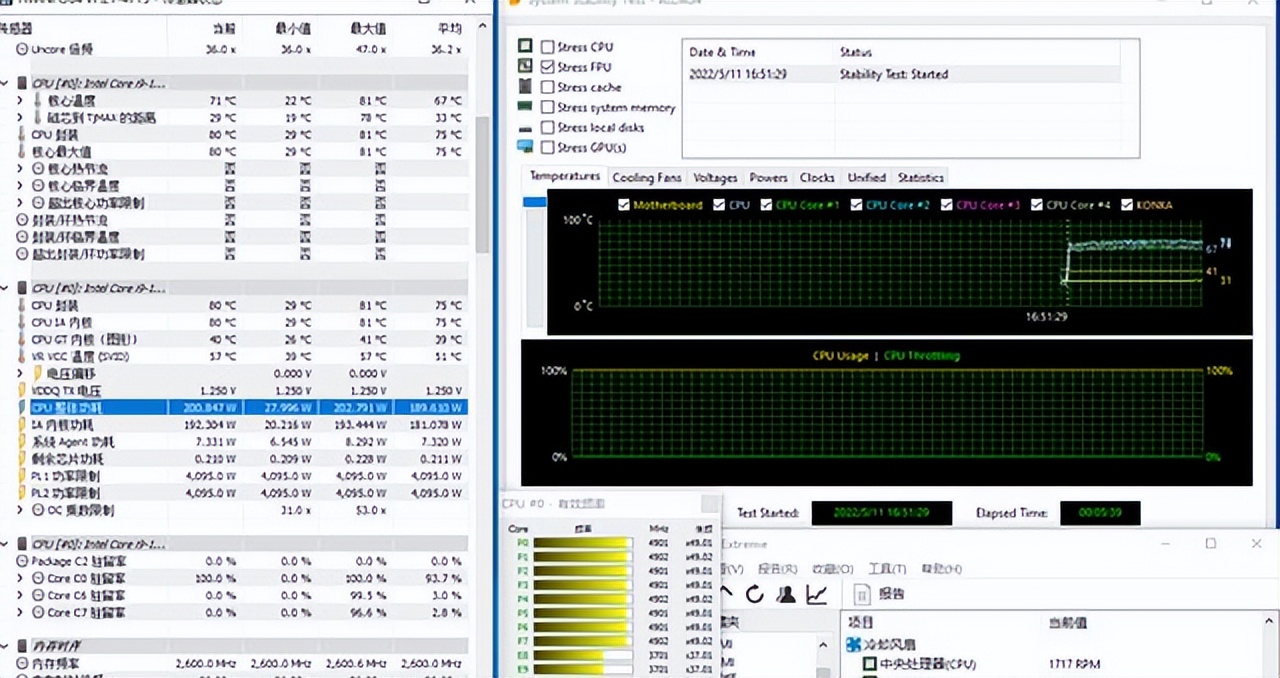Open the graph chart icon in AIDA64 toolbar
This screenshot has width=1280, height=678.
(817, 594)
